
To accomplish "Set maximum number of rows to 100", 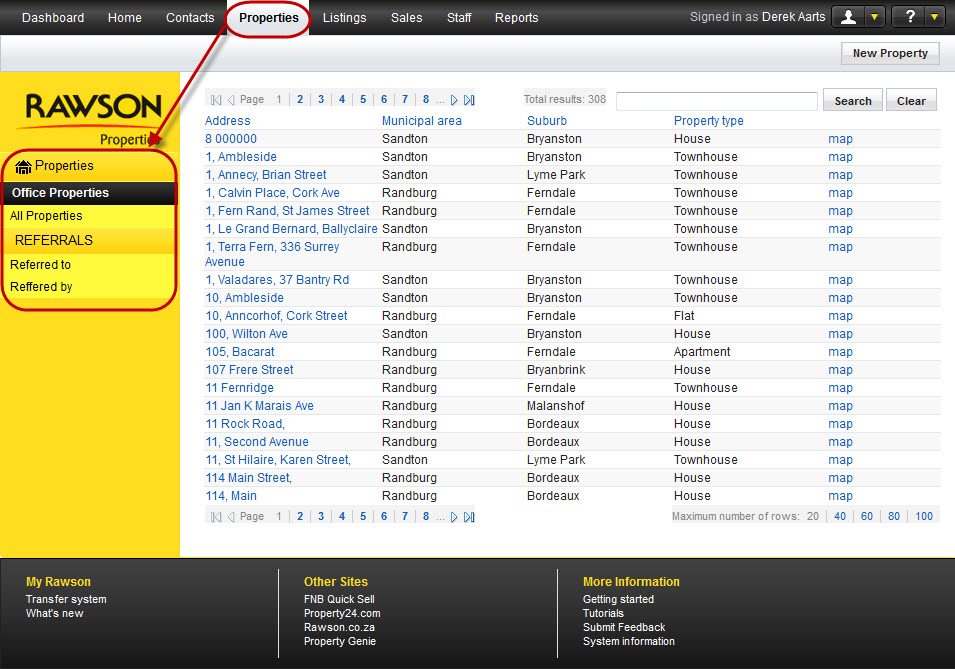I will pos(923,517).
